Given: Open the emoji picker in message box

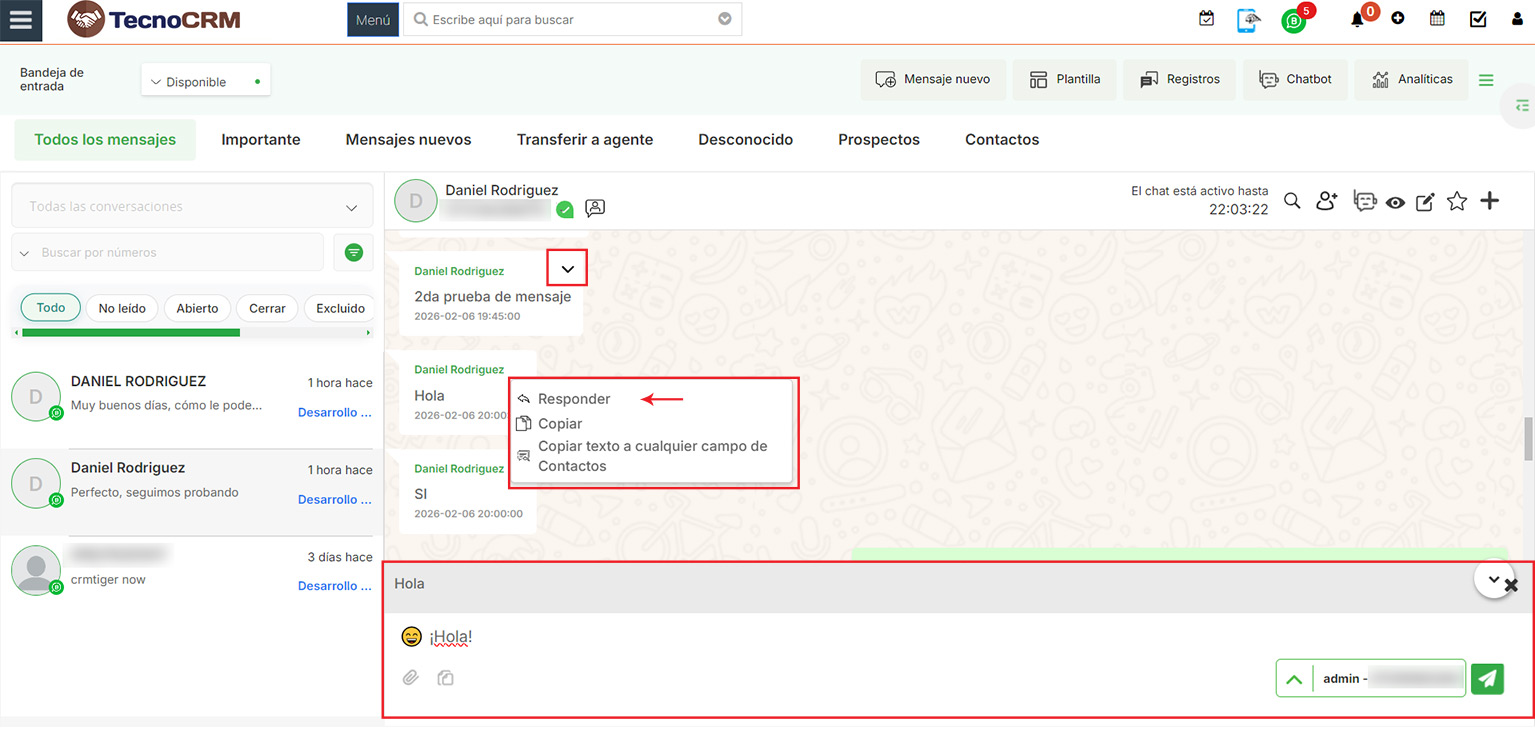Looking at the screenshot, I should point(411,637).
